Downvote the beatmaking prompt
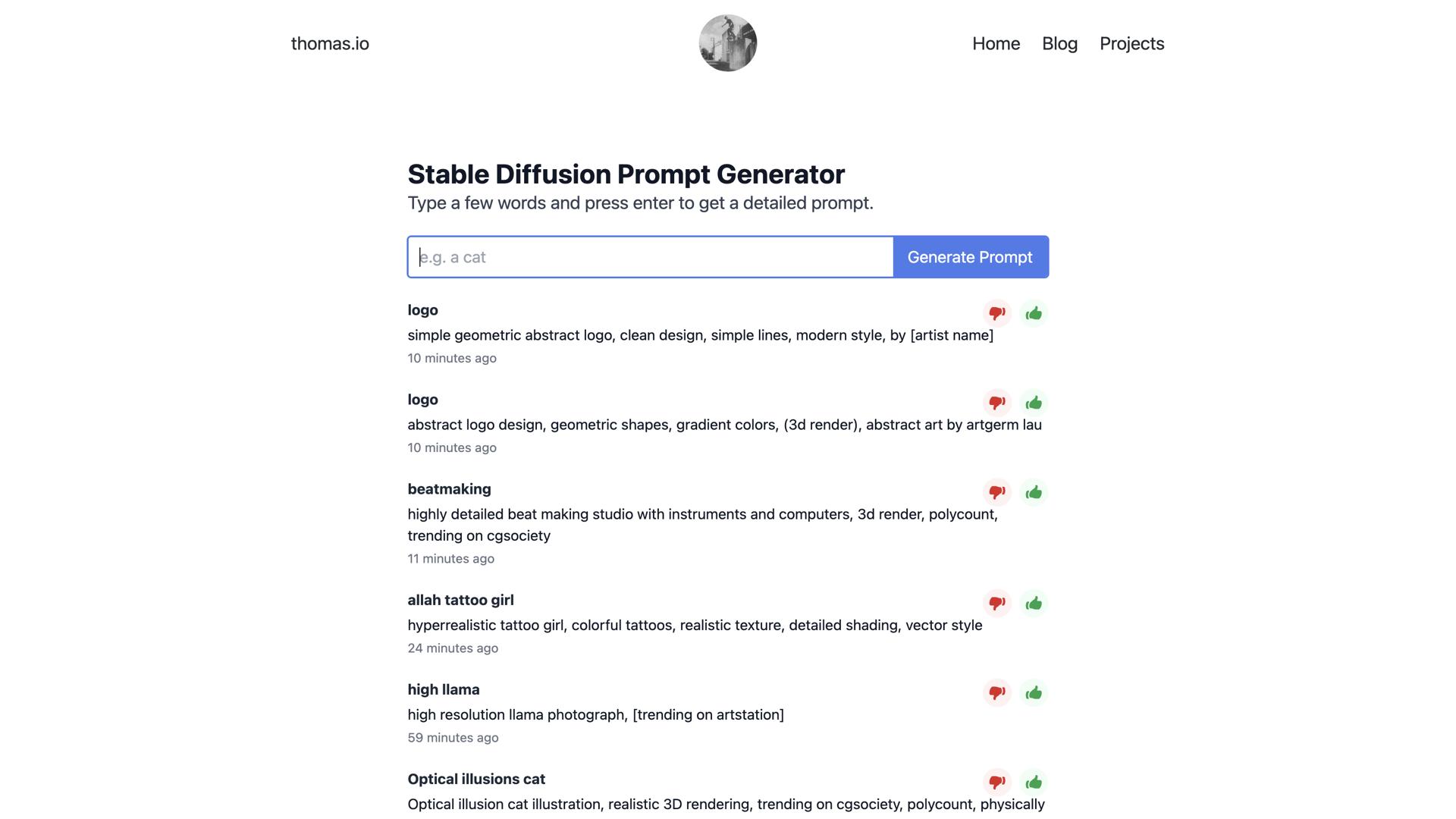 pos(997,492)
